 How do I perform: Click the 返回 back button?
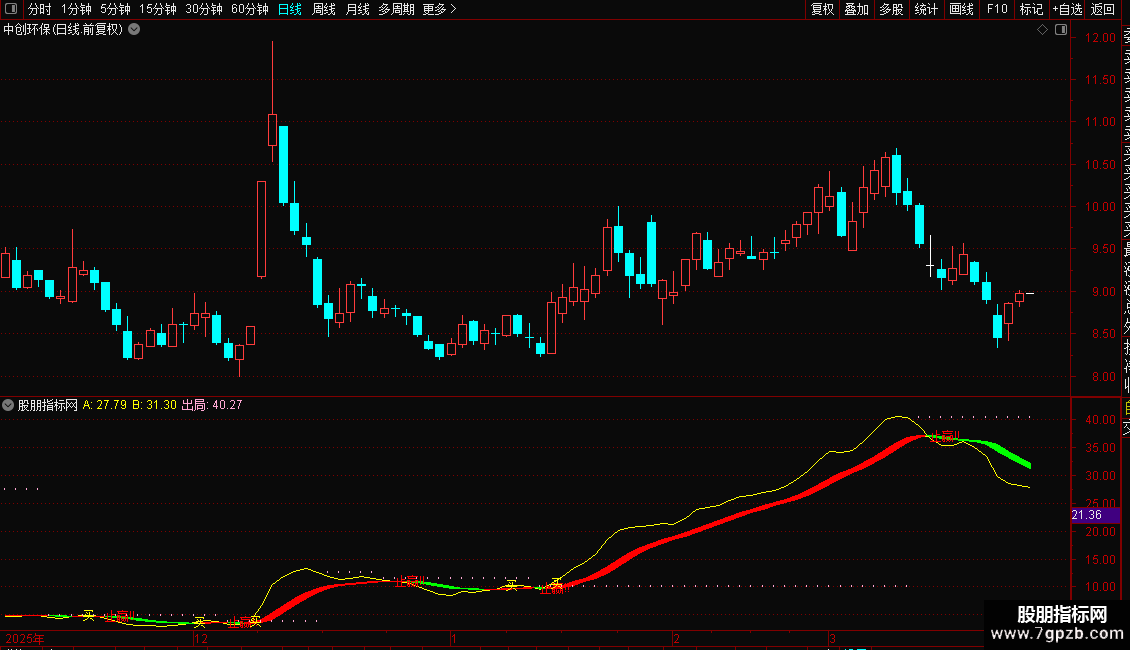1103,9
